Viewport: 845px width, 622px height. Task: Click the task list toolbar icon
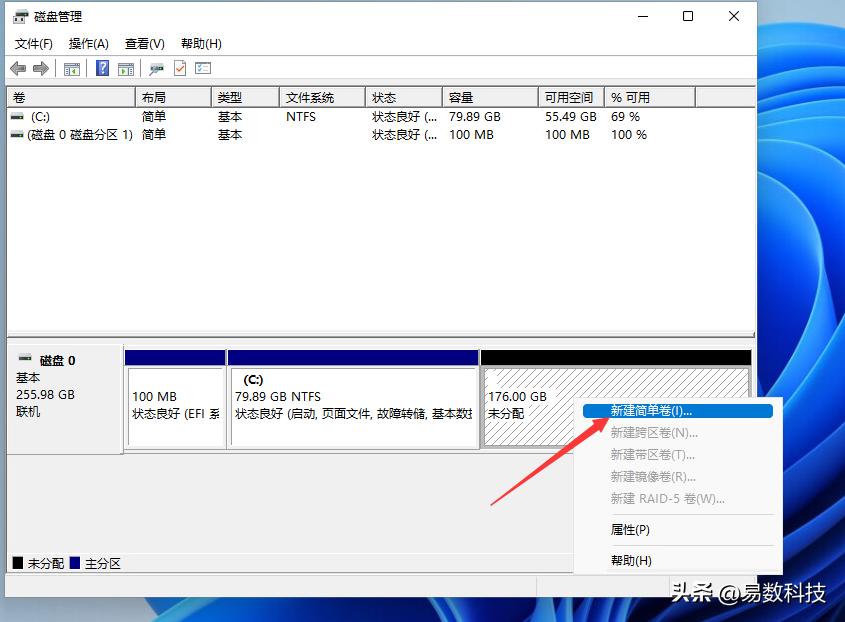tap(203, 68)
